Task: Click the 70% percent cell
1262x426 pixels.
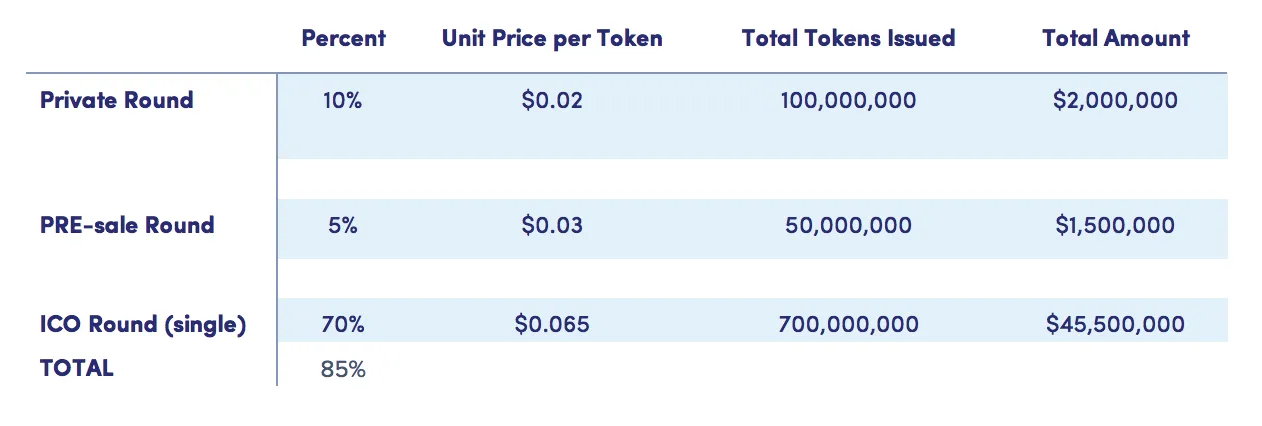Action: 343,325
